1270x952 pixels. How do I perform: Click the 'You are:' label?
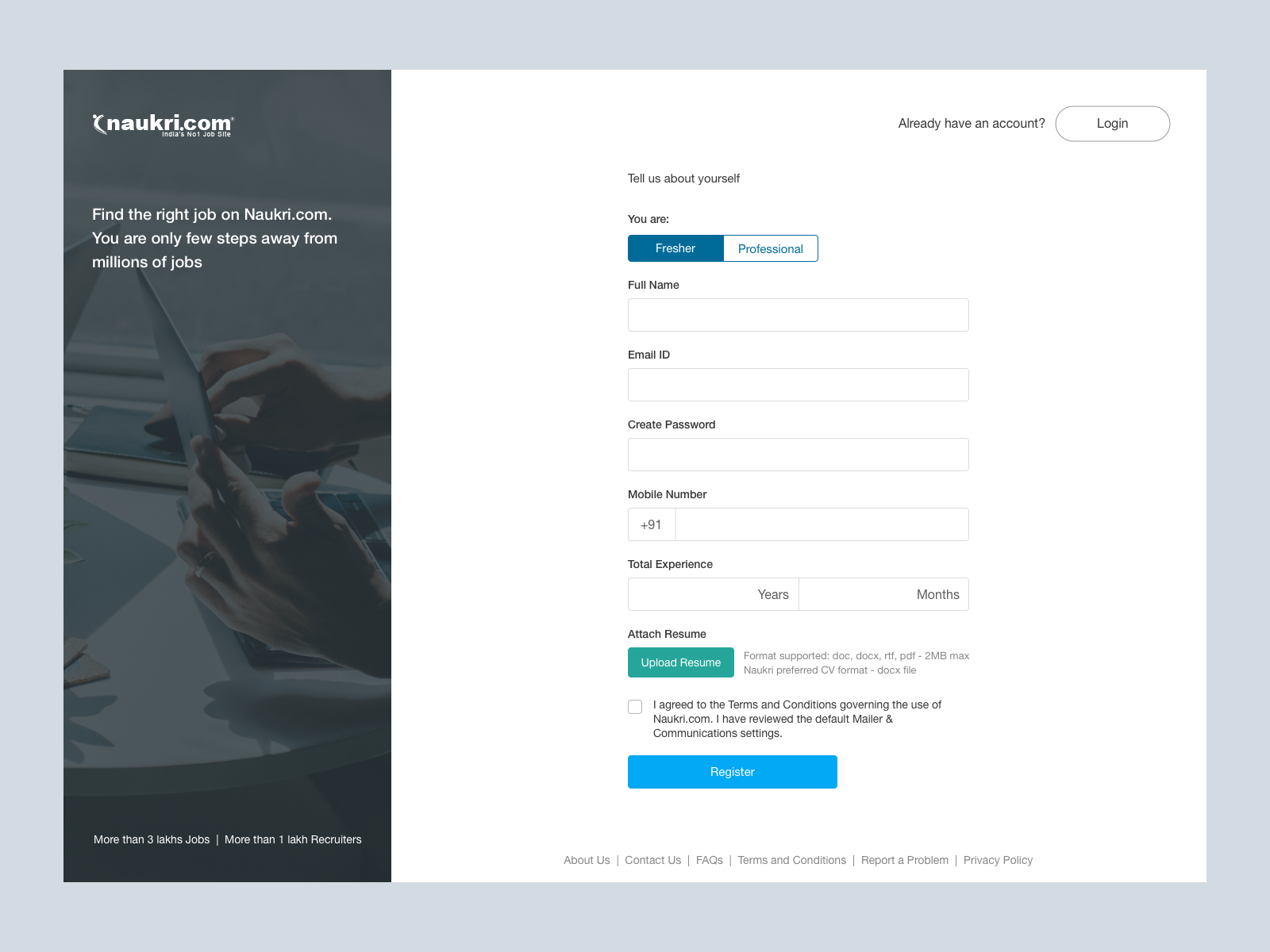(648, 219)
